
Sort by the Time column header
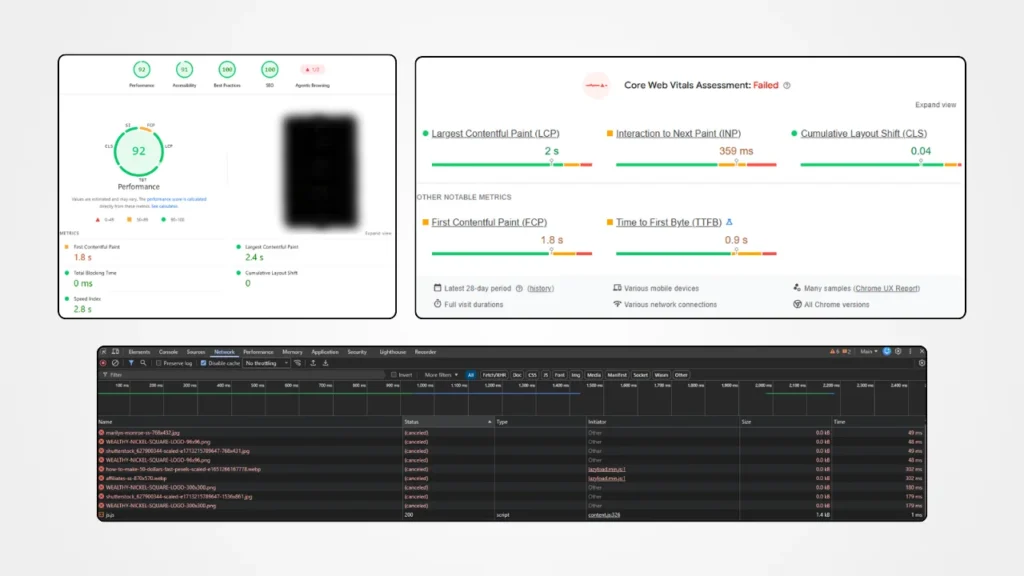tap(879, 422)
